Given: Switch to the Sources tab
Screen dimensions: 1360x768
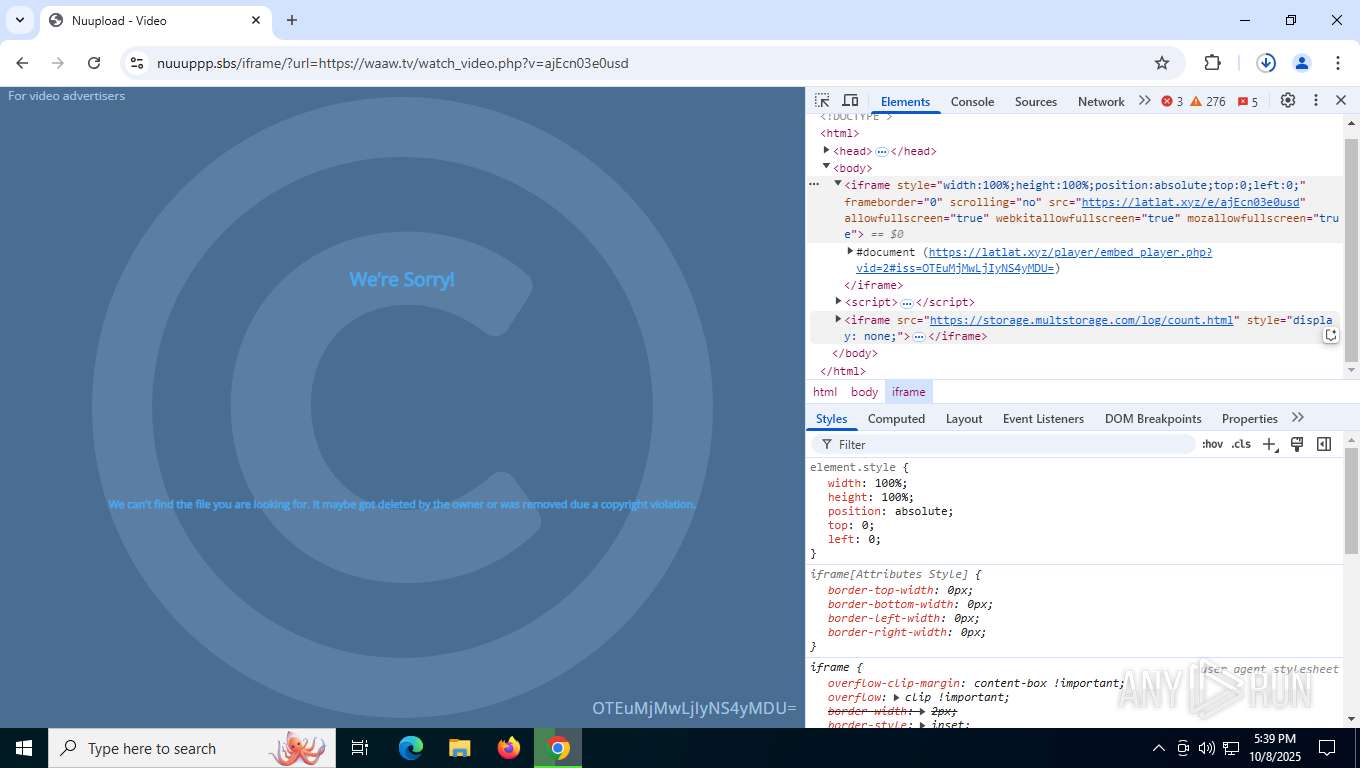Looking at the screenshot, I should coord(1036,101).
